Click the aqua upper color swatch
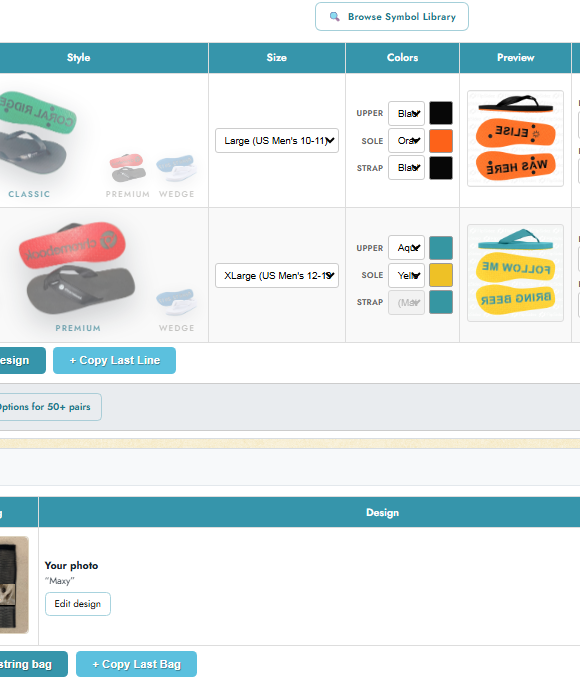Viewport: 580px width, 686px height. tap(441, 248)
